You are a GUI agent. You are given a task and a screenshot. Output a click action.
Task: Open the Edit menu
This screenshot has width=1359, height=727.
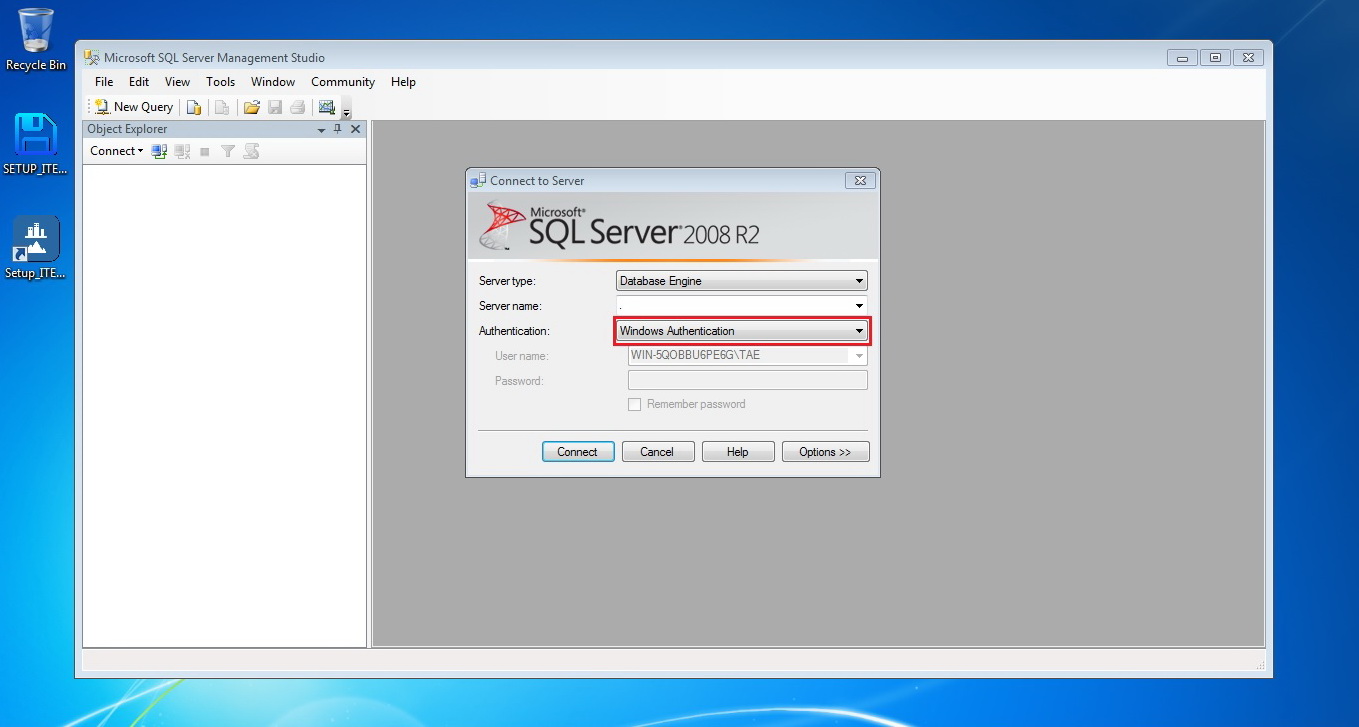[x=139, y=82]
